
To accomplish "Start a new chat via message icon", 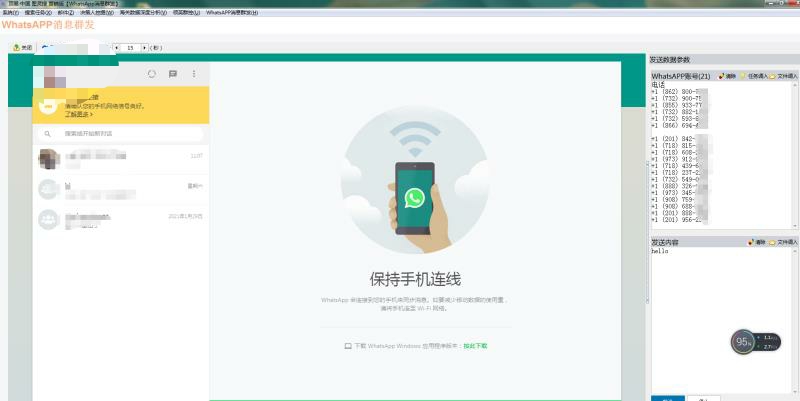I will 173,74.
